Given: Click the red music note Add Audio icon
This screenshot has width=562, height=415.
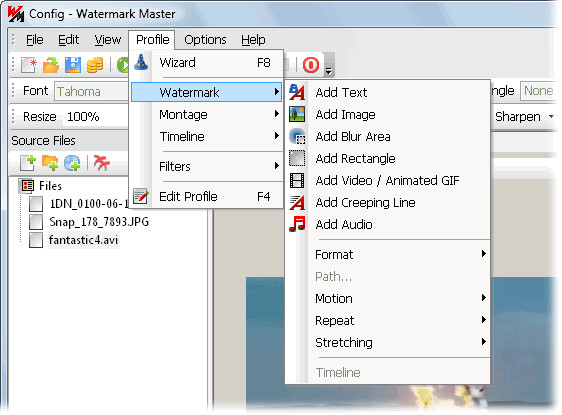Looking at the screenshot, I should click(297, 224).
